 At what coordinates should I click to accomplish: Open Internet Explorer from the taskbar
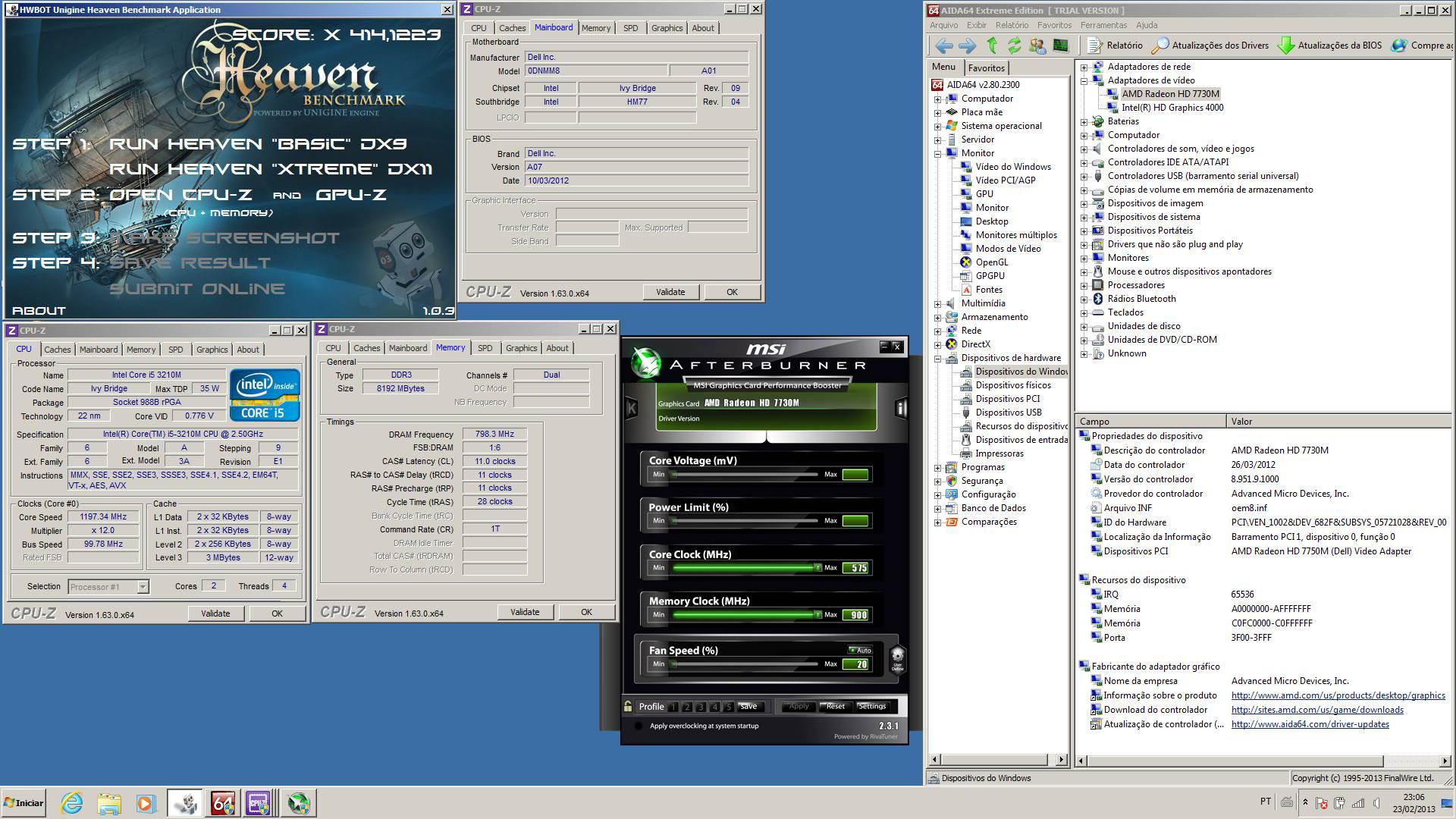pos(72,803)
